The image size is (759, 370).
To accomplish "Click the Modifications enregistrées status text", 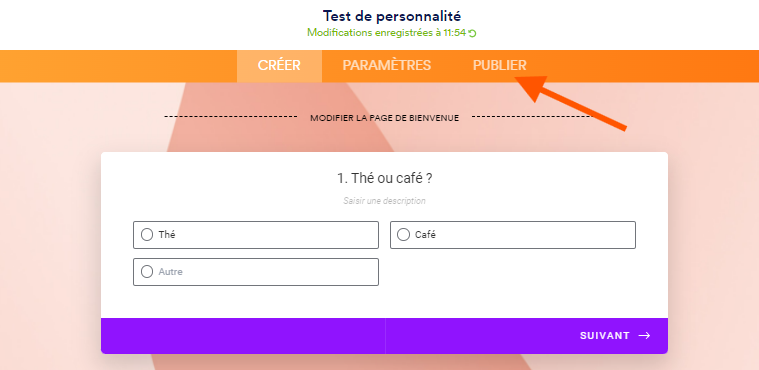I will click(386, 33).
